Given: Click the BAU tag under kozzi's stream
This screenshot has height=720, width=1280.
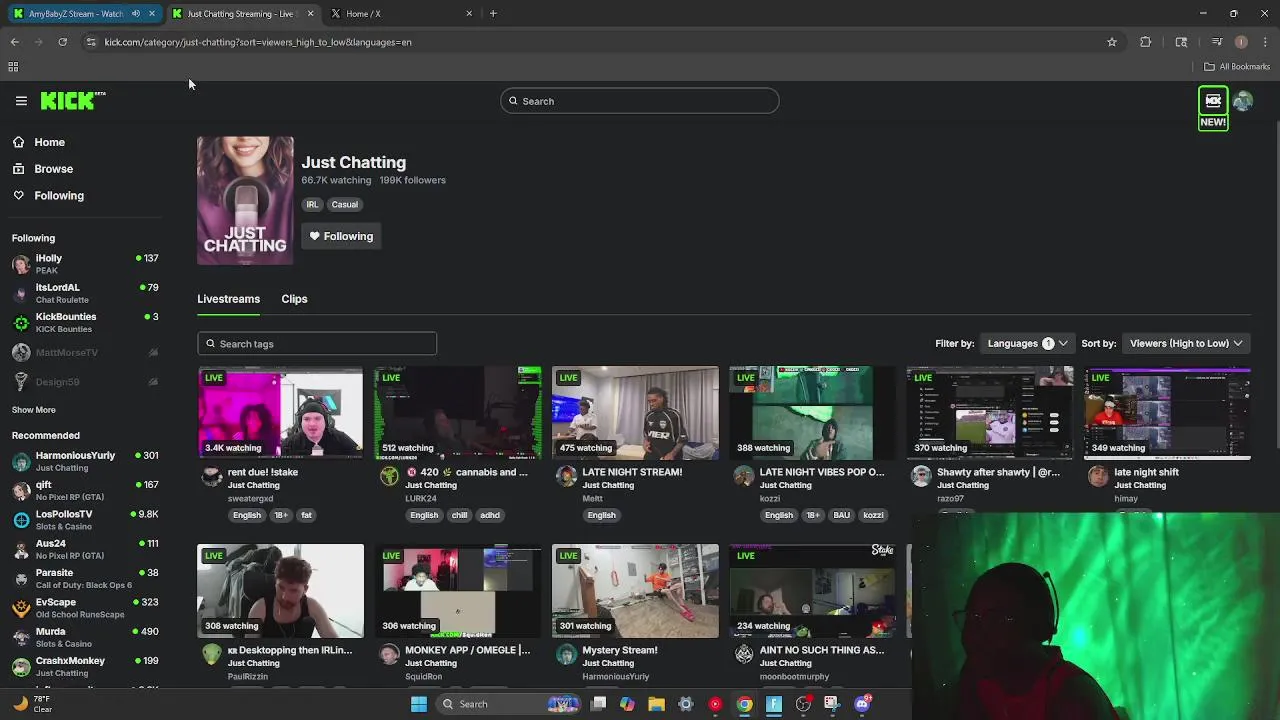Looking at the screenshot, I should tap(842, 515).
